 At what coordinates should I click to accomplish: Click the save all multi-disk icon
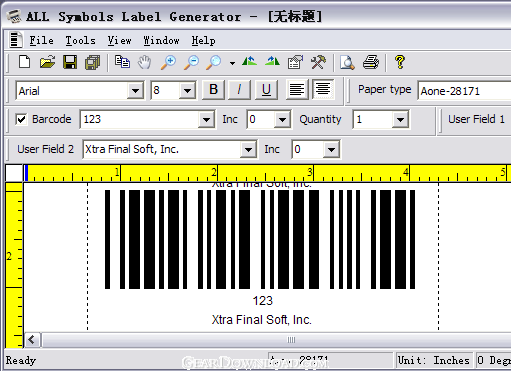coord(93,62)
